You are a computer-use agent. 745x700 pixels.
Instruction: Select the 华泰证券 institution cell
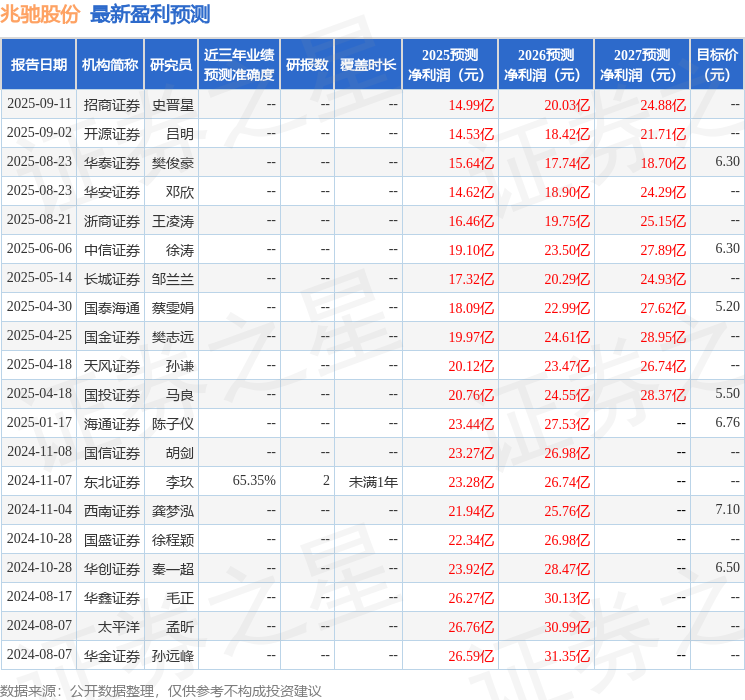(112, 163)
